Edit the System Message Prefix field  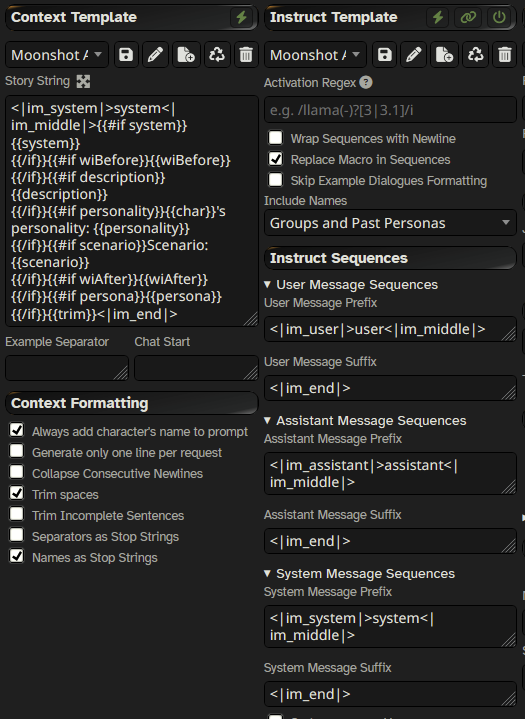390,626
